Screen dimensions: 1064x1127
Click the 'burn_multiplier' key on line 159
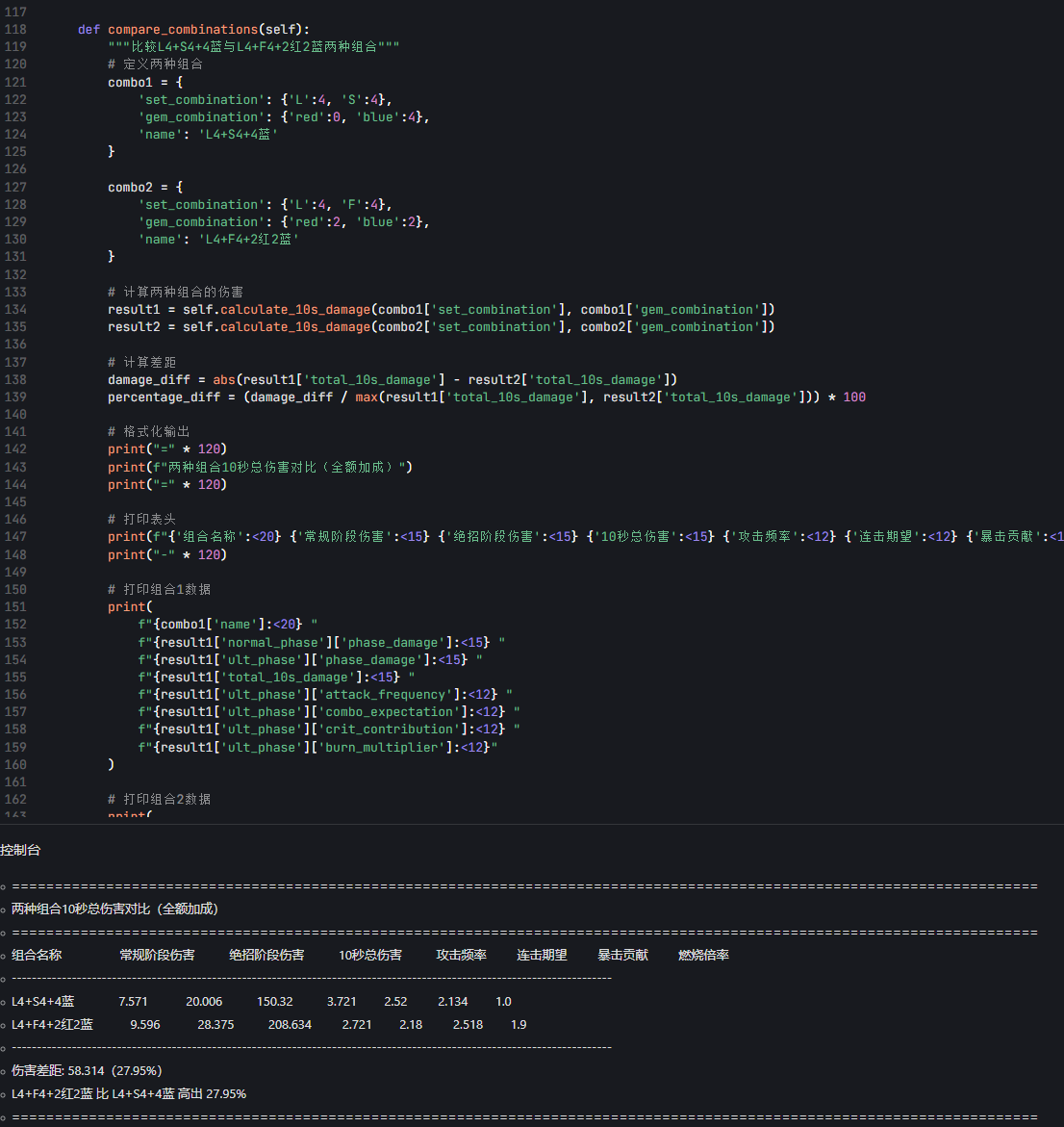coord(382,748)
